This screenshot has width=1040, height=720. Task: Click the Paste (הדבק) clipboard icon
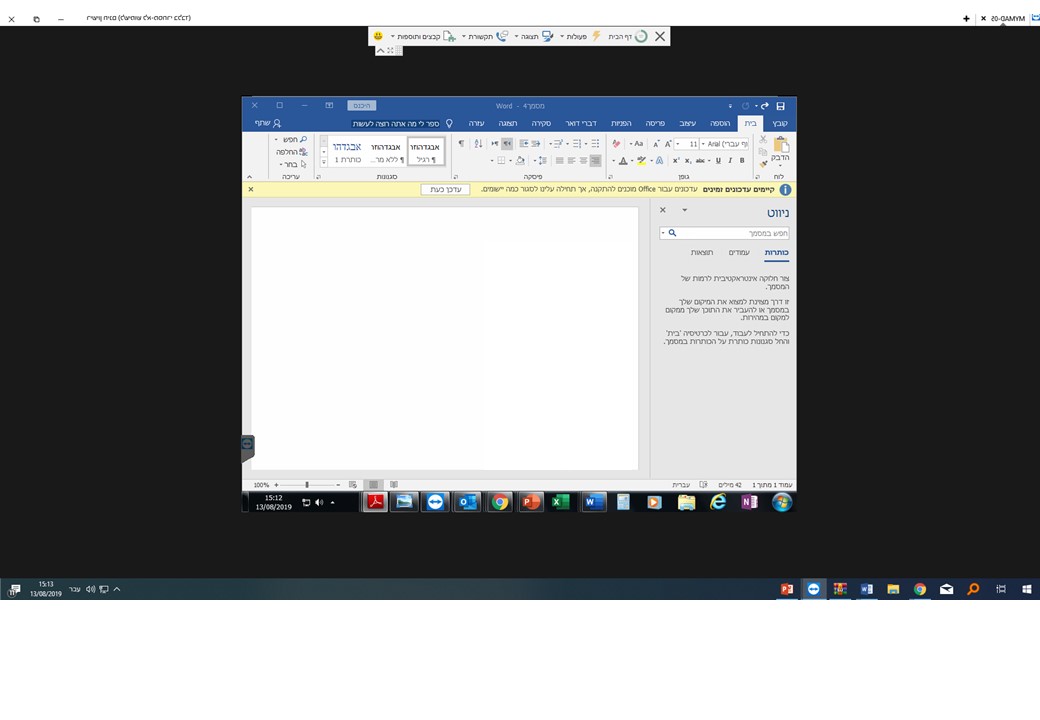coord(781,145)
